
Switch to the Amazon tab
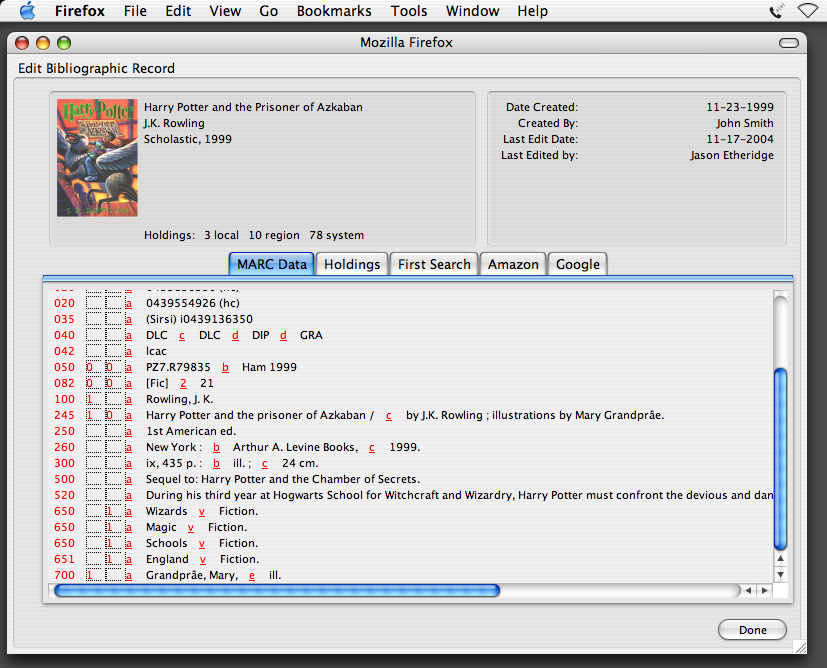point(513,264)
